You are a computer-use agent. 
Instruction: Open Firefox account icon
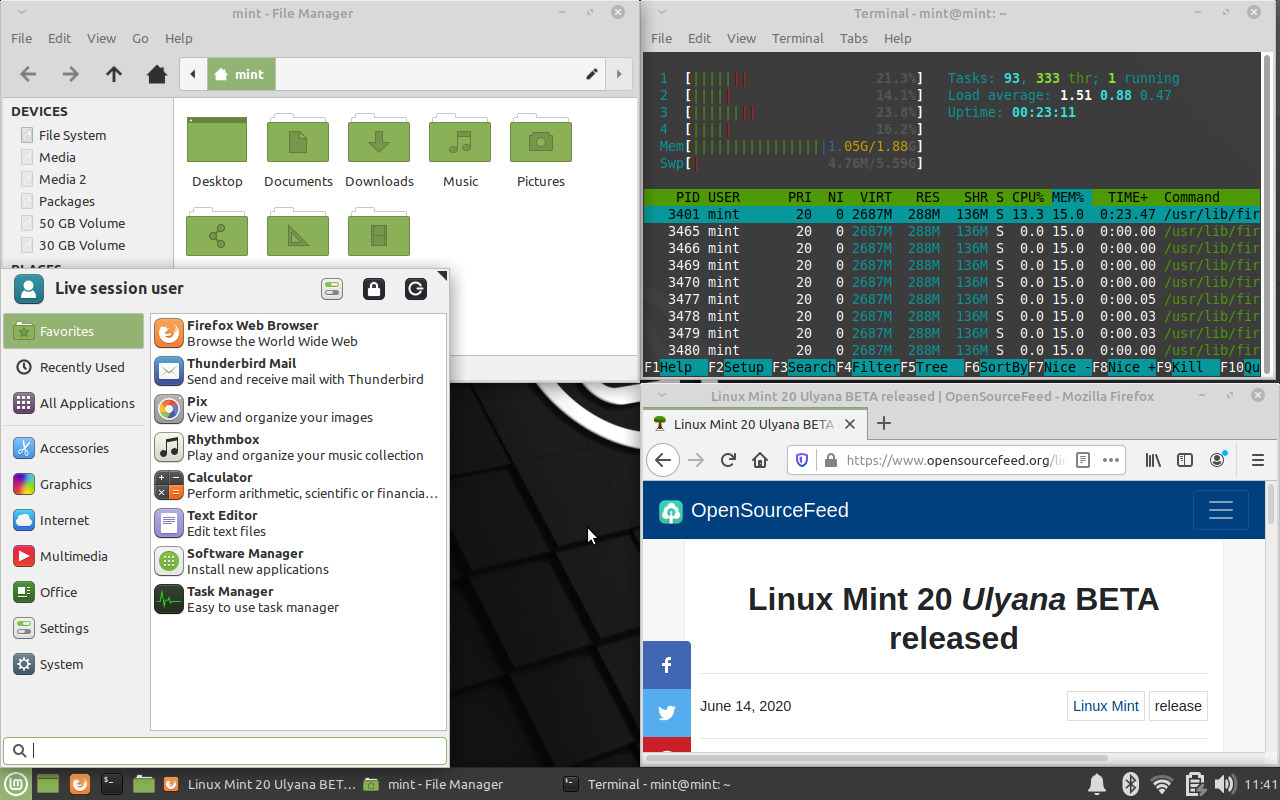tap(1218, 460)
